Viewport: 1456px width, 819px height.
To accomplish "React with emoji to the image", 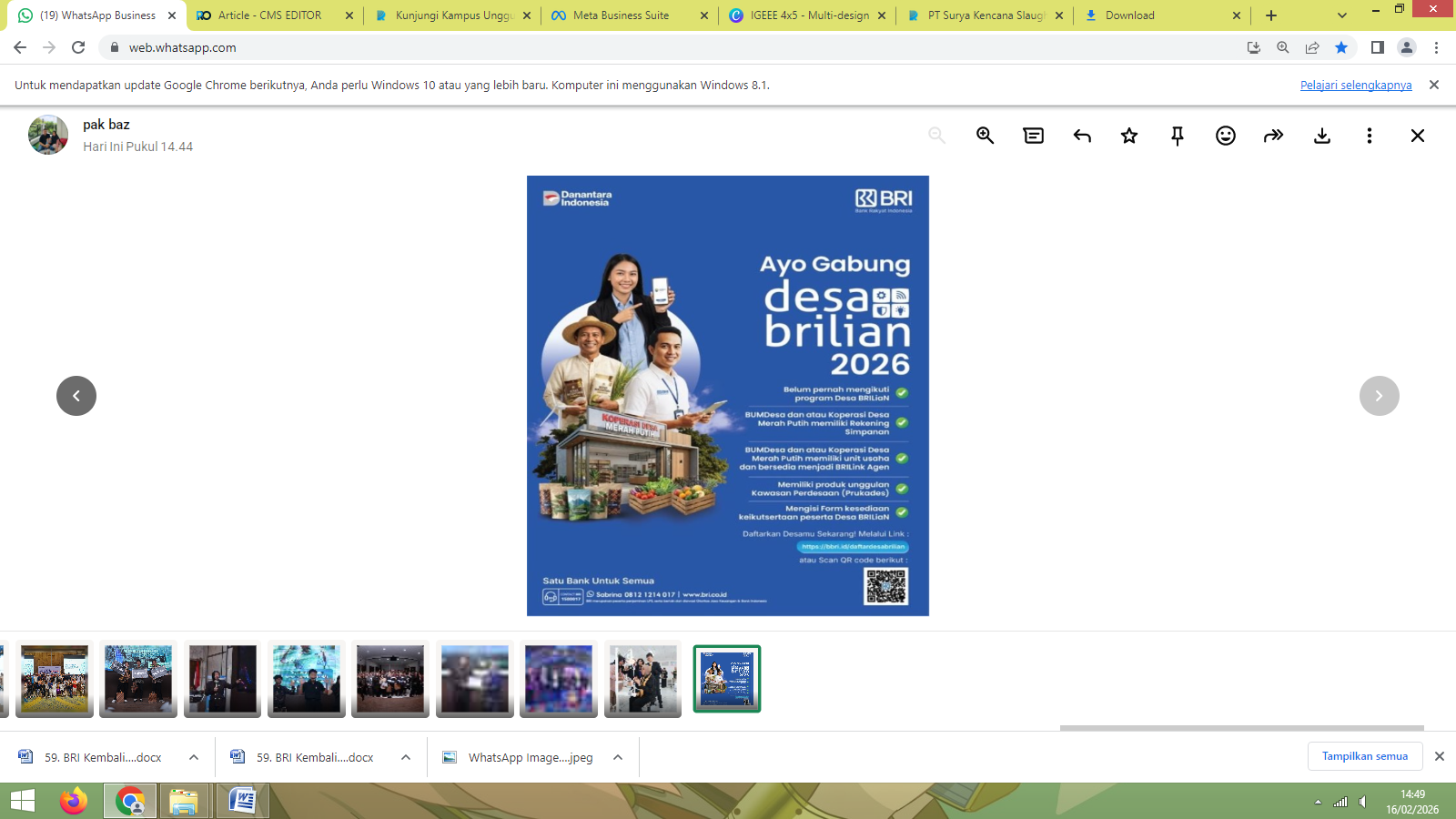I will [x=1226, y=136].
